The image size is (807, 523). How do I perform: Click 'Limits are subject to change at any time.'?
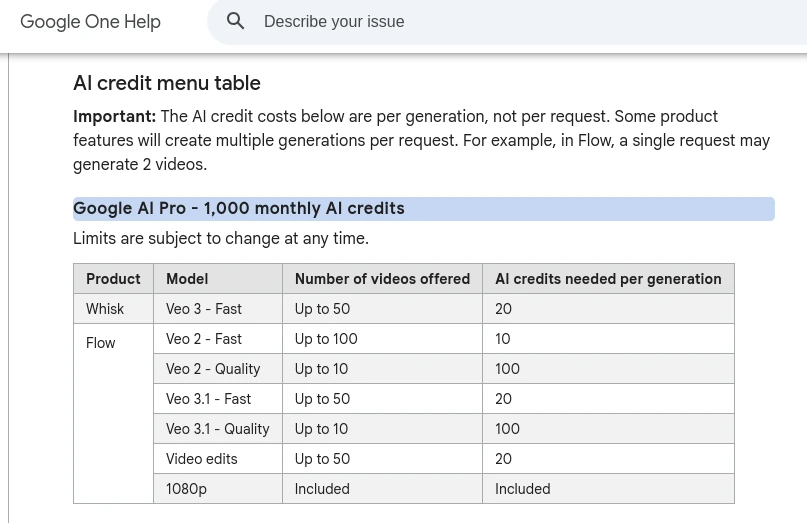221,238
